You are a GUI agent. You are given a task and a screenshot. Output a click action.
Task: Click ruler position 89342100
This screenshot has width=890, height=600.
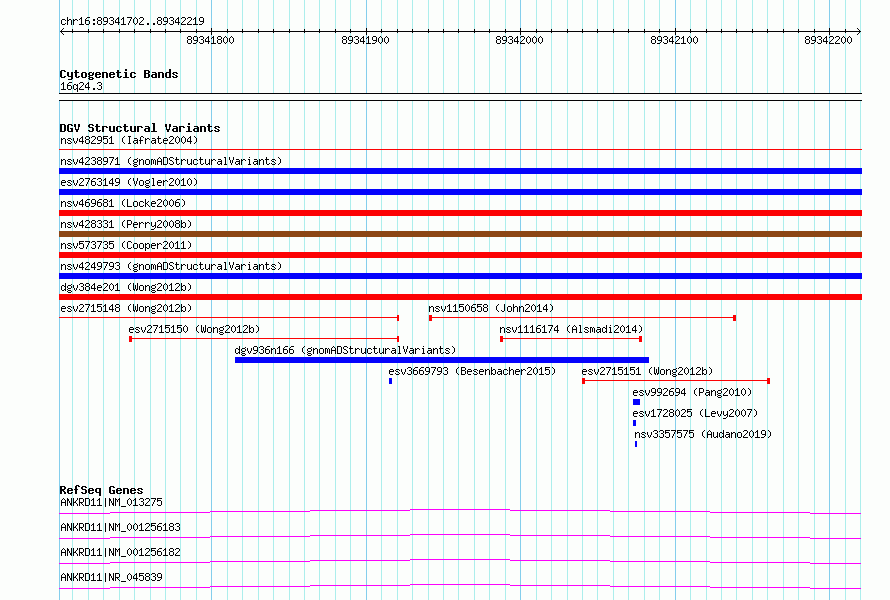(x=674, y=40)
